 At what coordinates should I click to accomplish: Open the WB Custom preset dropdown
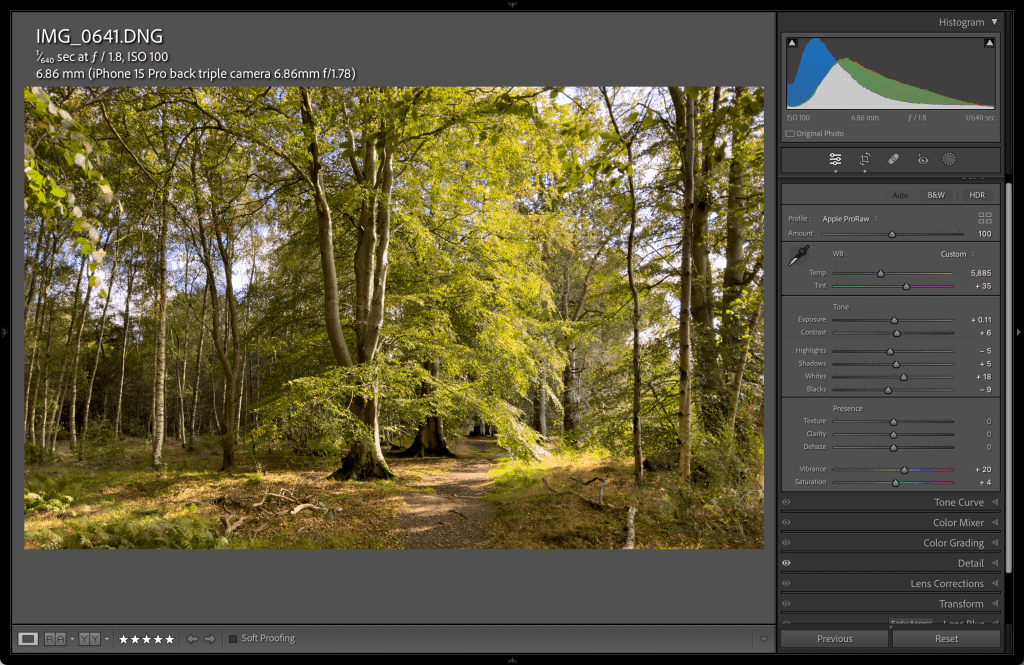click(956, 254)
